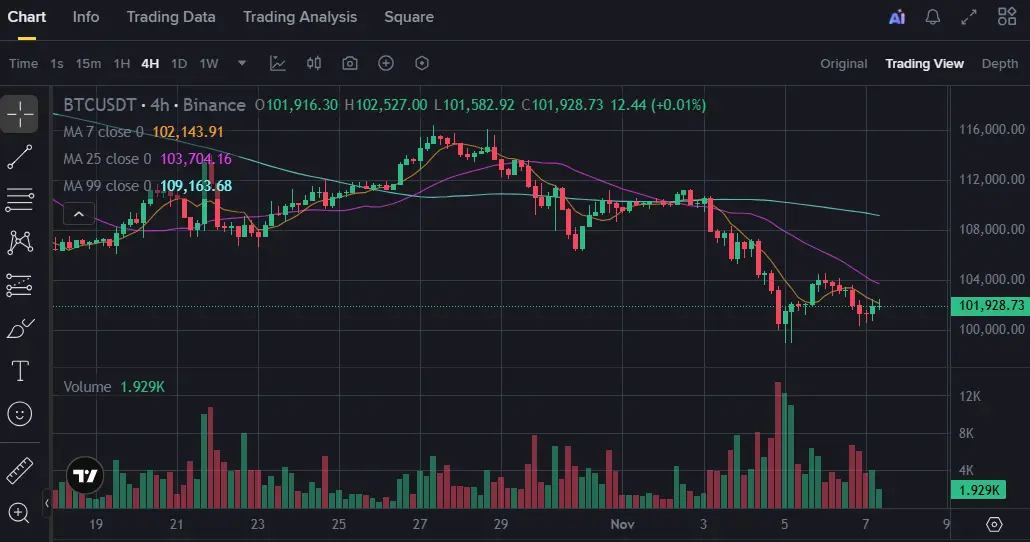Open price alerts bell icon
Screen dimensions: 1030x542
point(932,17)
